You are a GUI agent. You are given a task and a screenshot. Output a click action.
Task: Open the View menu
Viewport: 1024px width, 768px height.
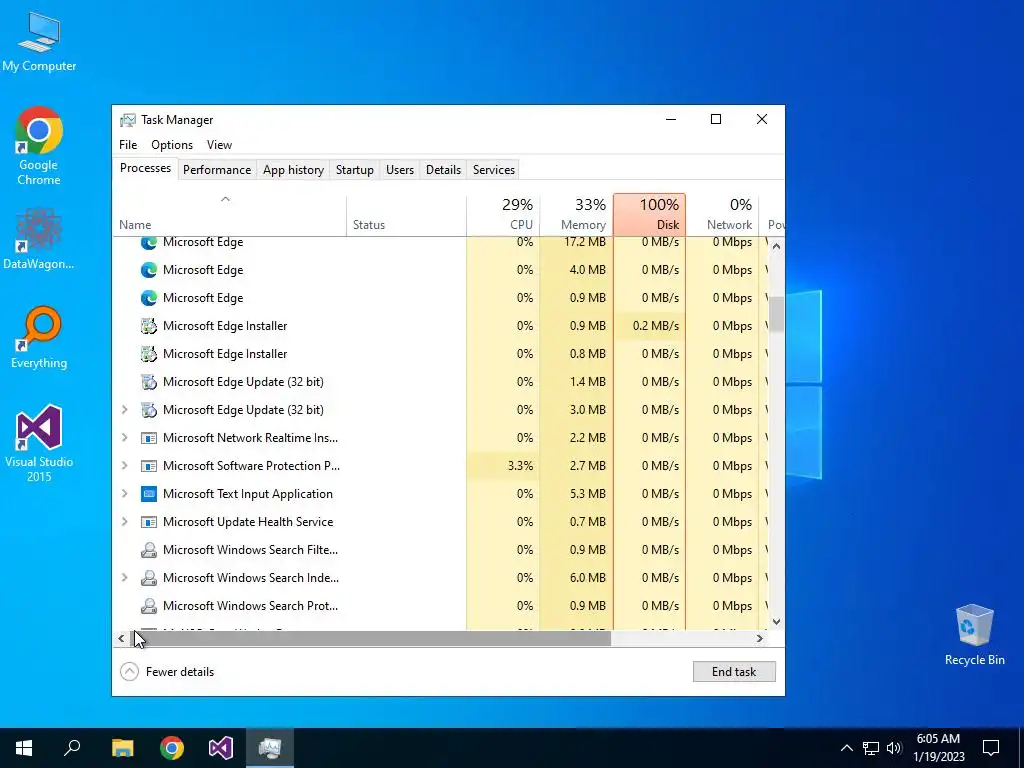pyautogui.click(x=219, y=145)
